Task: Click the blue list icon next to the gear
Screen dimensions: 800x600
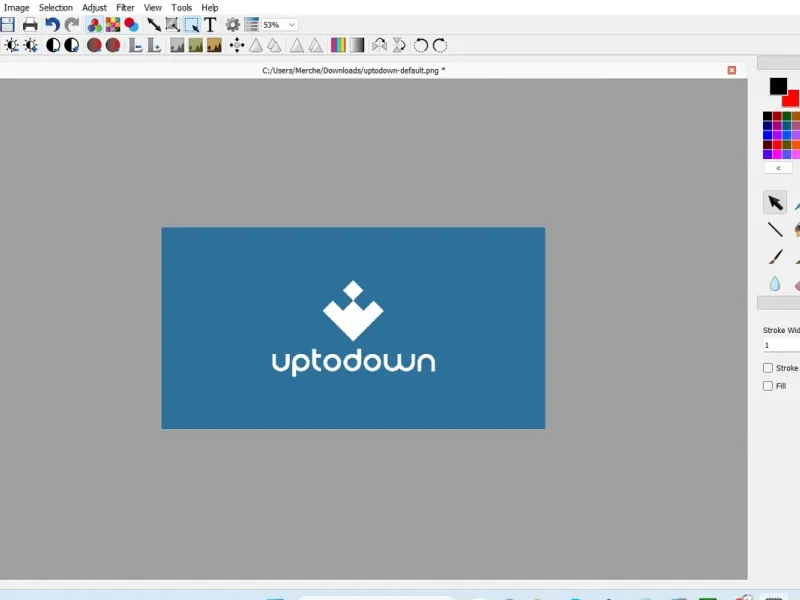Action: pos(252,24)
